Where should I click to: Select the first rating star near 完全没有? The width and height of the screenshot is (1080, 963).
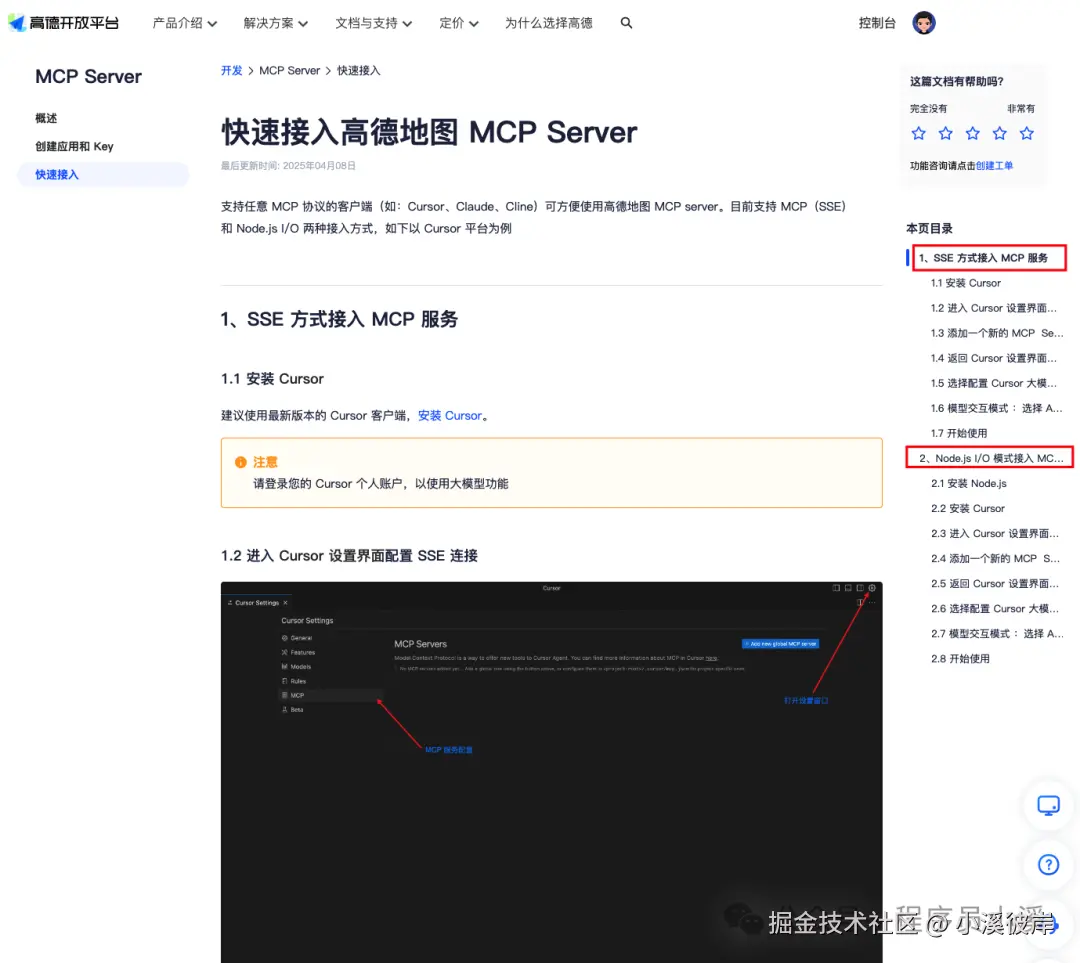[918, 133]
